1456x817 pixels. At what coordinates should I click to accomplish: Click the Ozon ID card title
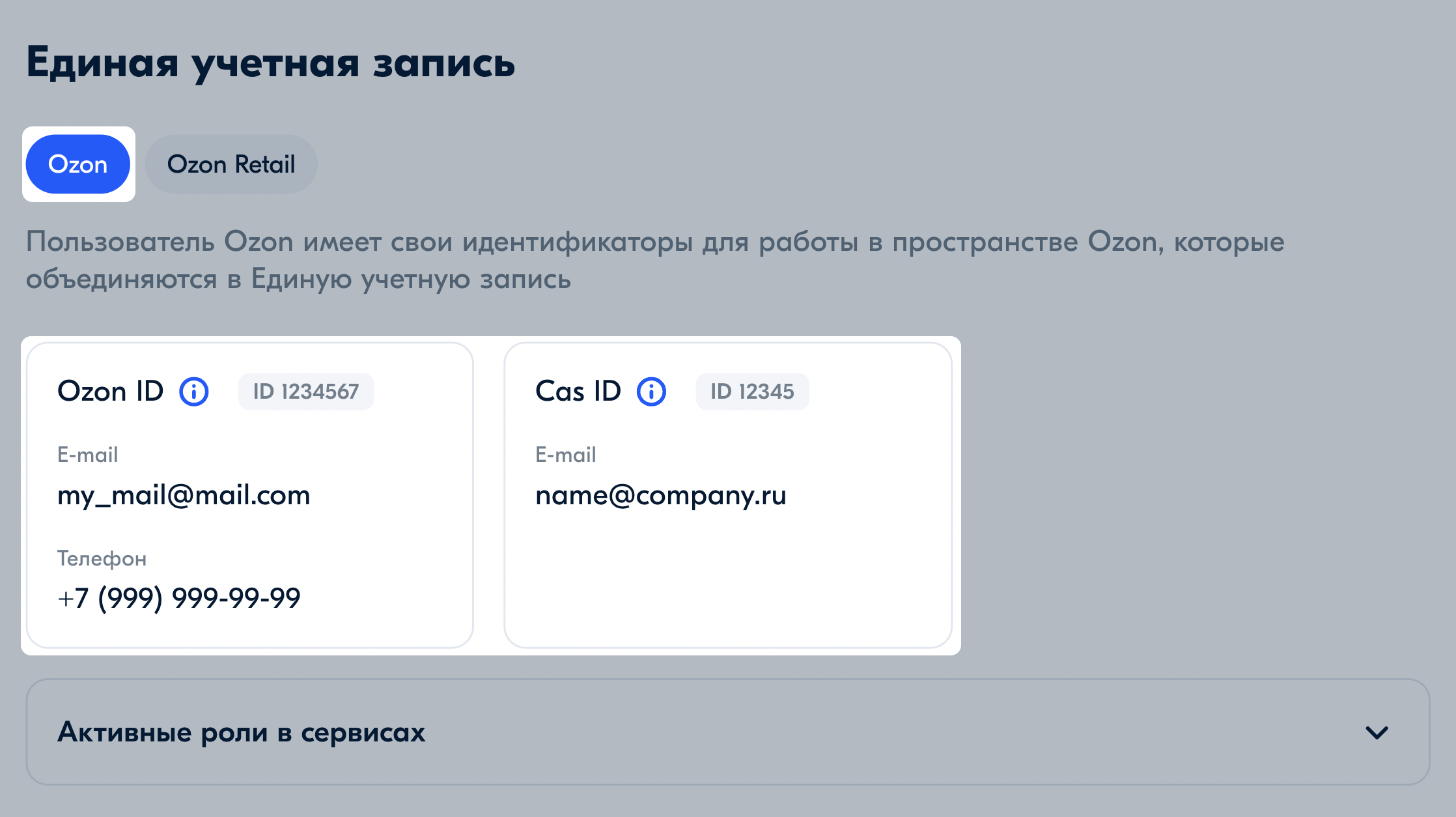coord(111,392)
